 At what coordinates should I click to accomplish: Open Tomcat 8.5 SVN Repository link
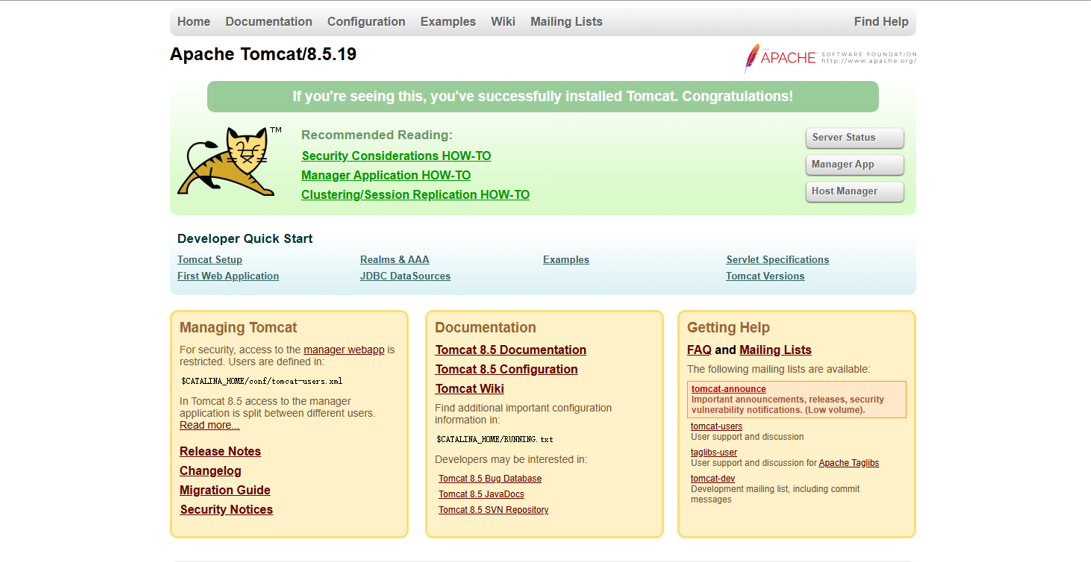(493, 510)
